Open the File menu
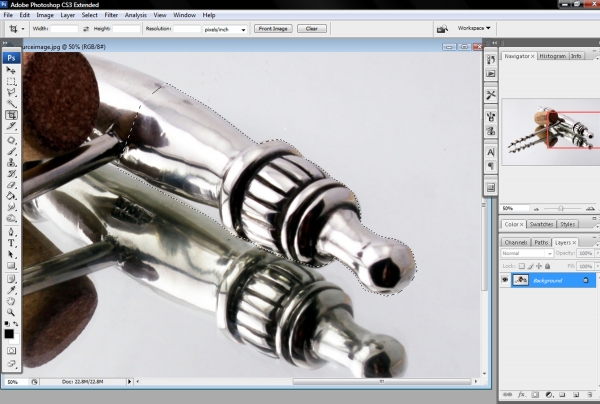Screen dimensions: 600x404 pos(8,15)
